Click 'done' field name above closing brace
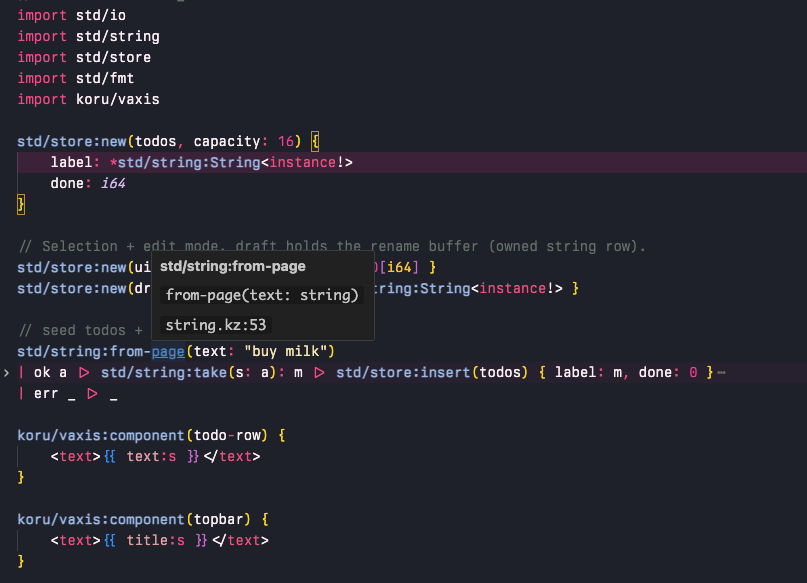The width and height of the screenshot is (807, 583). 67,184
